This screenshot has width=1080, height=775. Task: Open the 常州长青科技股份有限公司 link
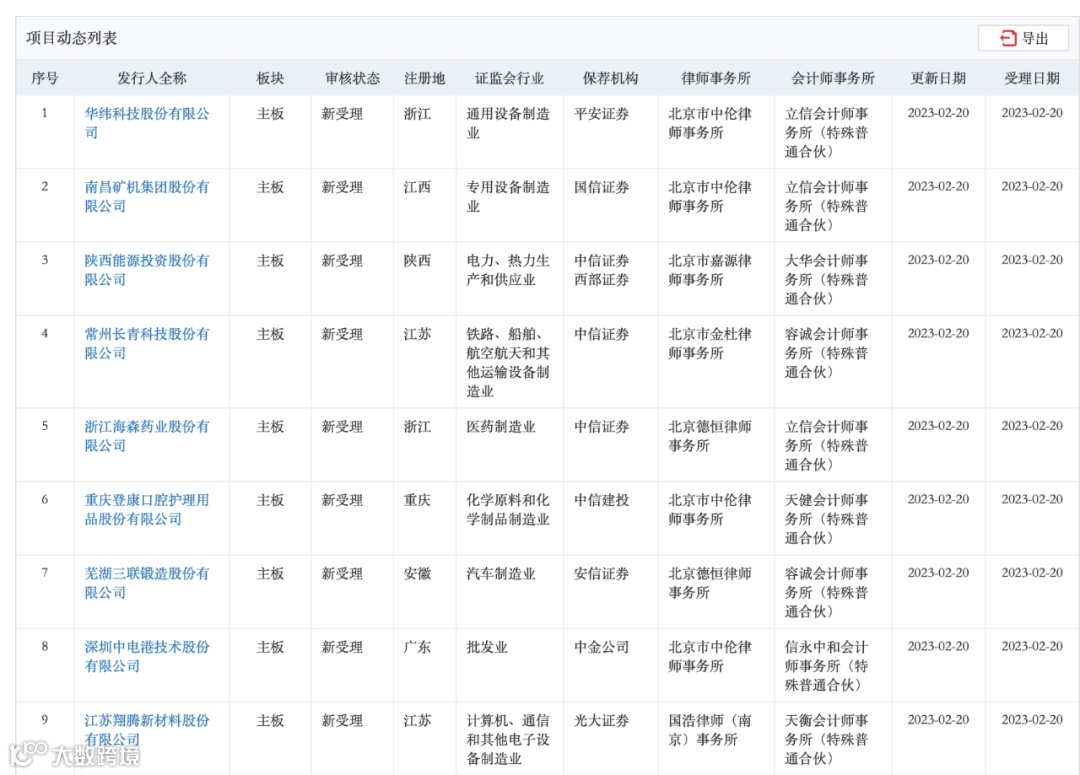(147, 344)
